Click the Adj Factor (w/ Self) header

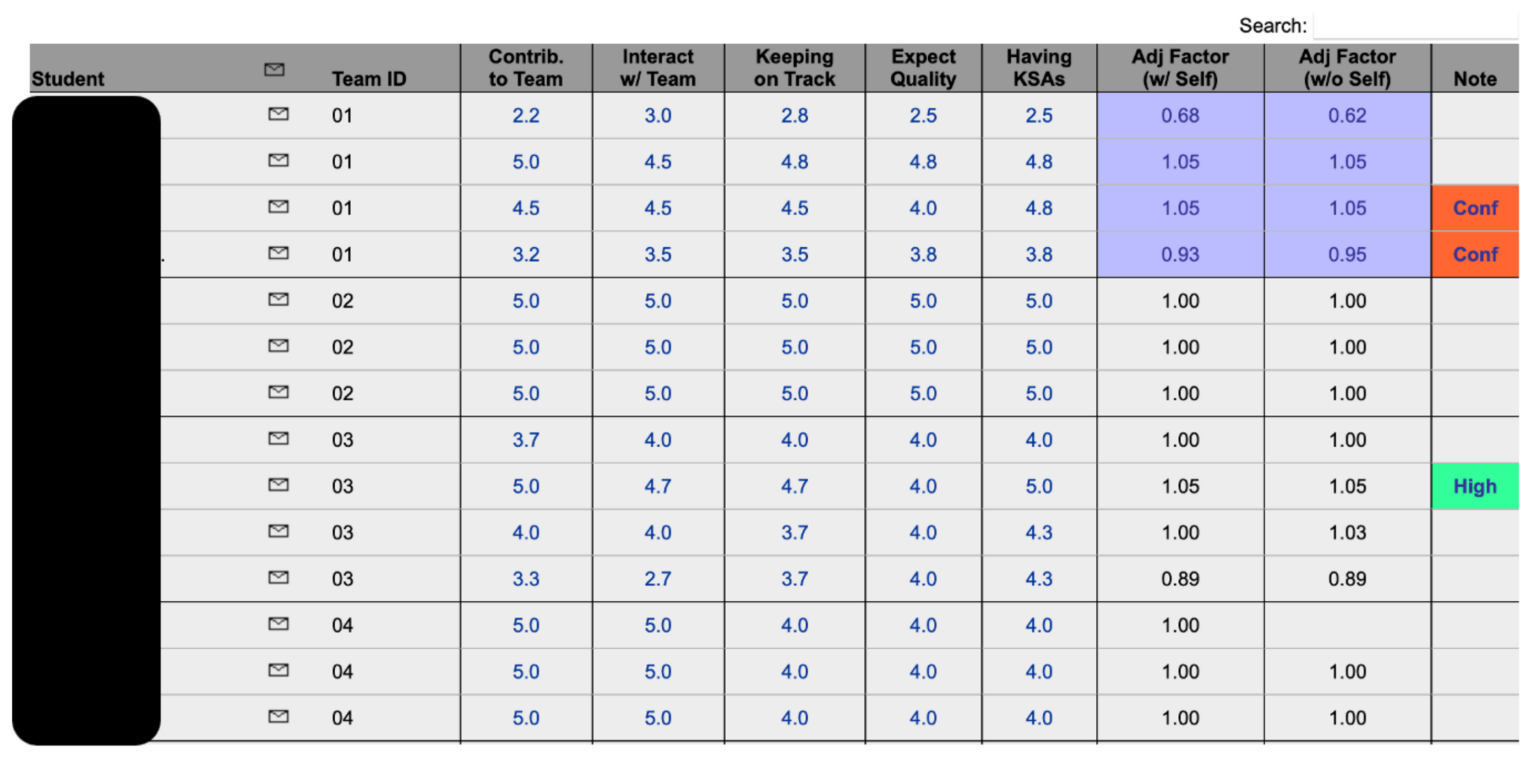1180,68
